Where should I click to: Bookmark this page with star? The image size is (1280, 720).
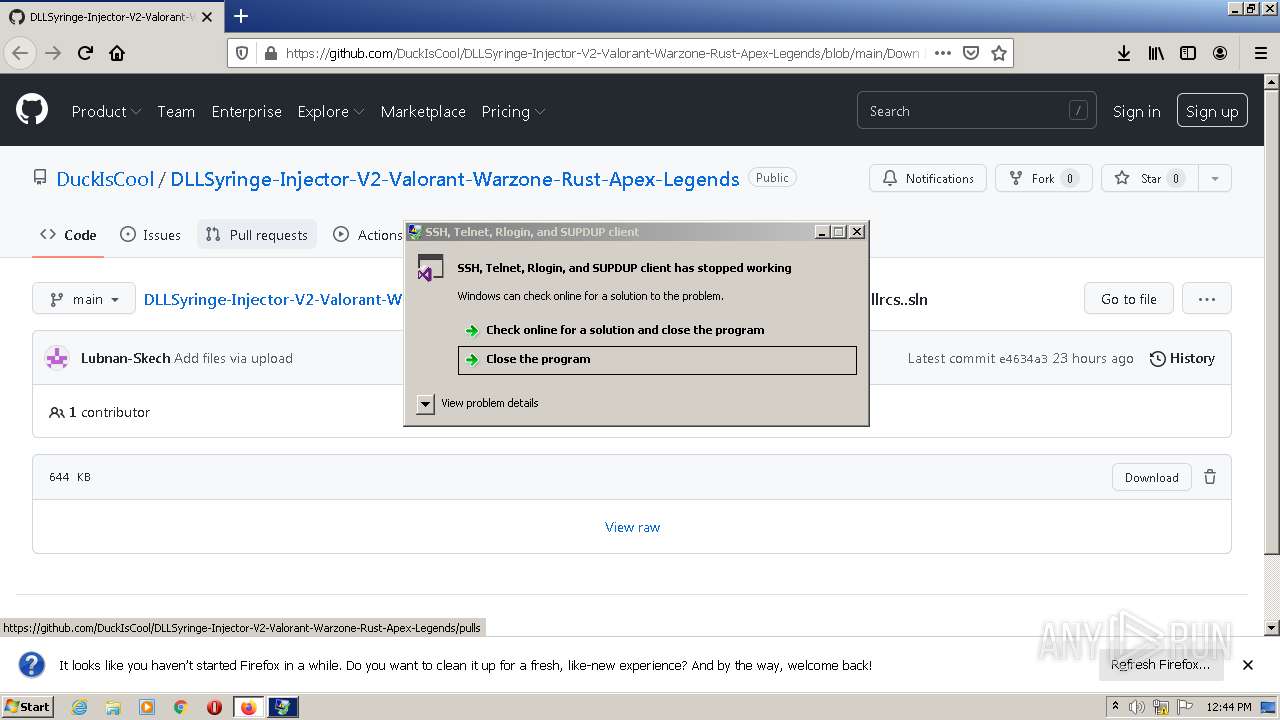pyautogui.click(x=998, y=53)
